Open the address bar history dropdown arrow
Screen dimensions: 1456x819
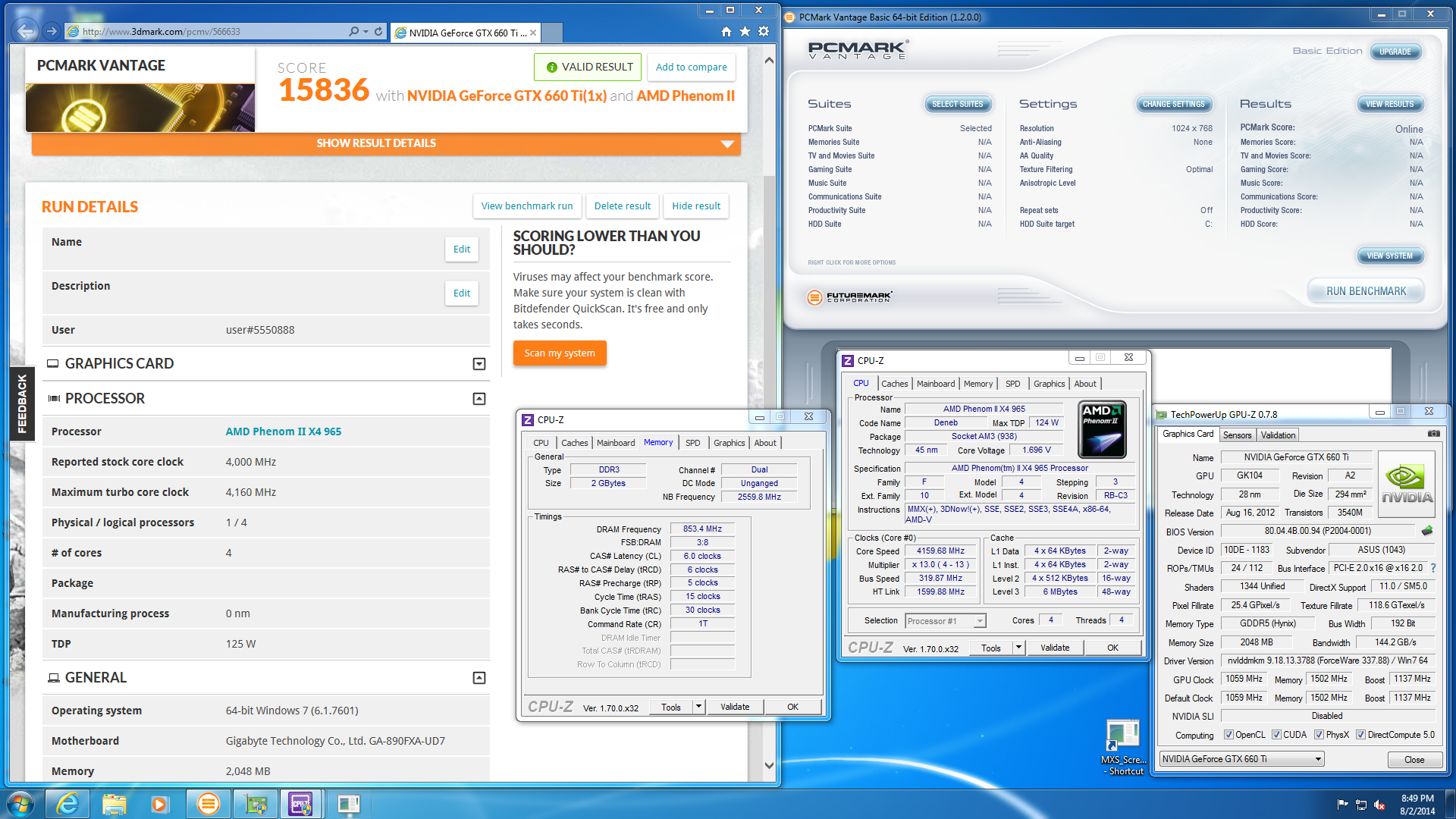[366, 31]
